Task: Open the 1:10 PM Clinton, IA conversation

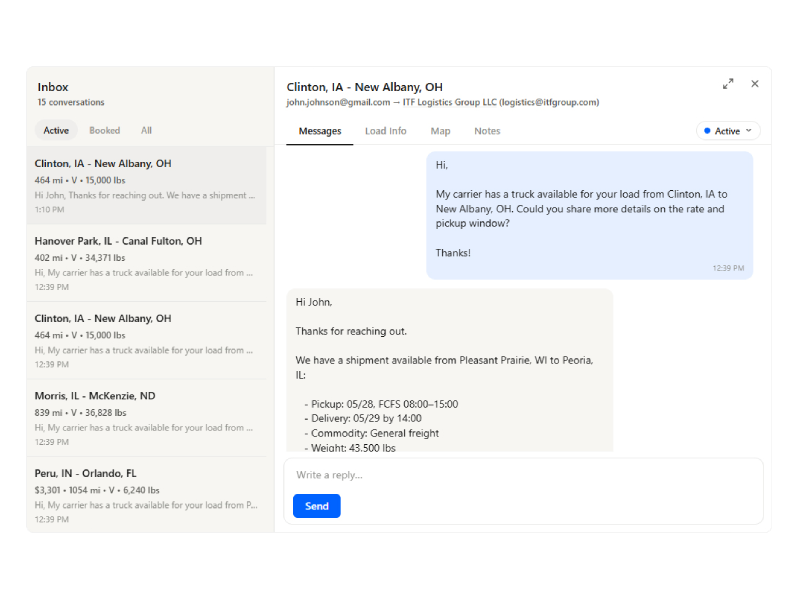Action: click(146, 186)
